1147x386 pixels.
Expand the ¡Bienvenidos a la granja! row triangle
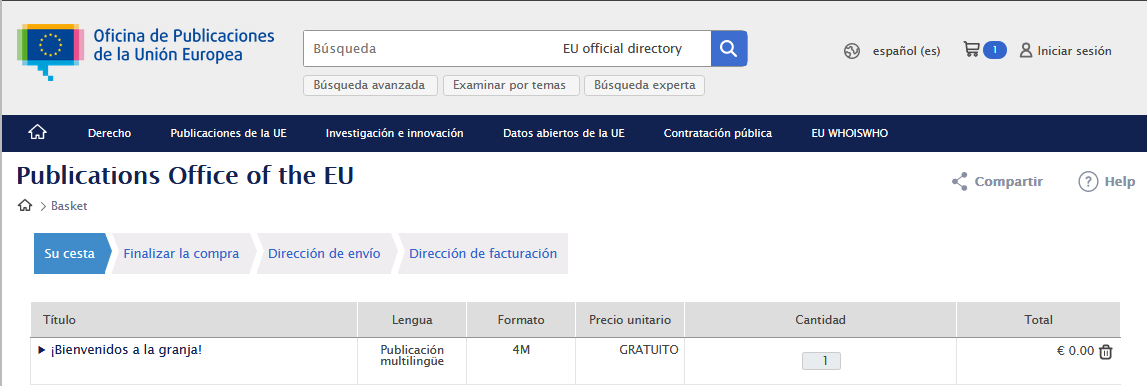point(42,349)
